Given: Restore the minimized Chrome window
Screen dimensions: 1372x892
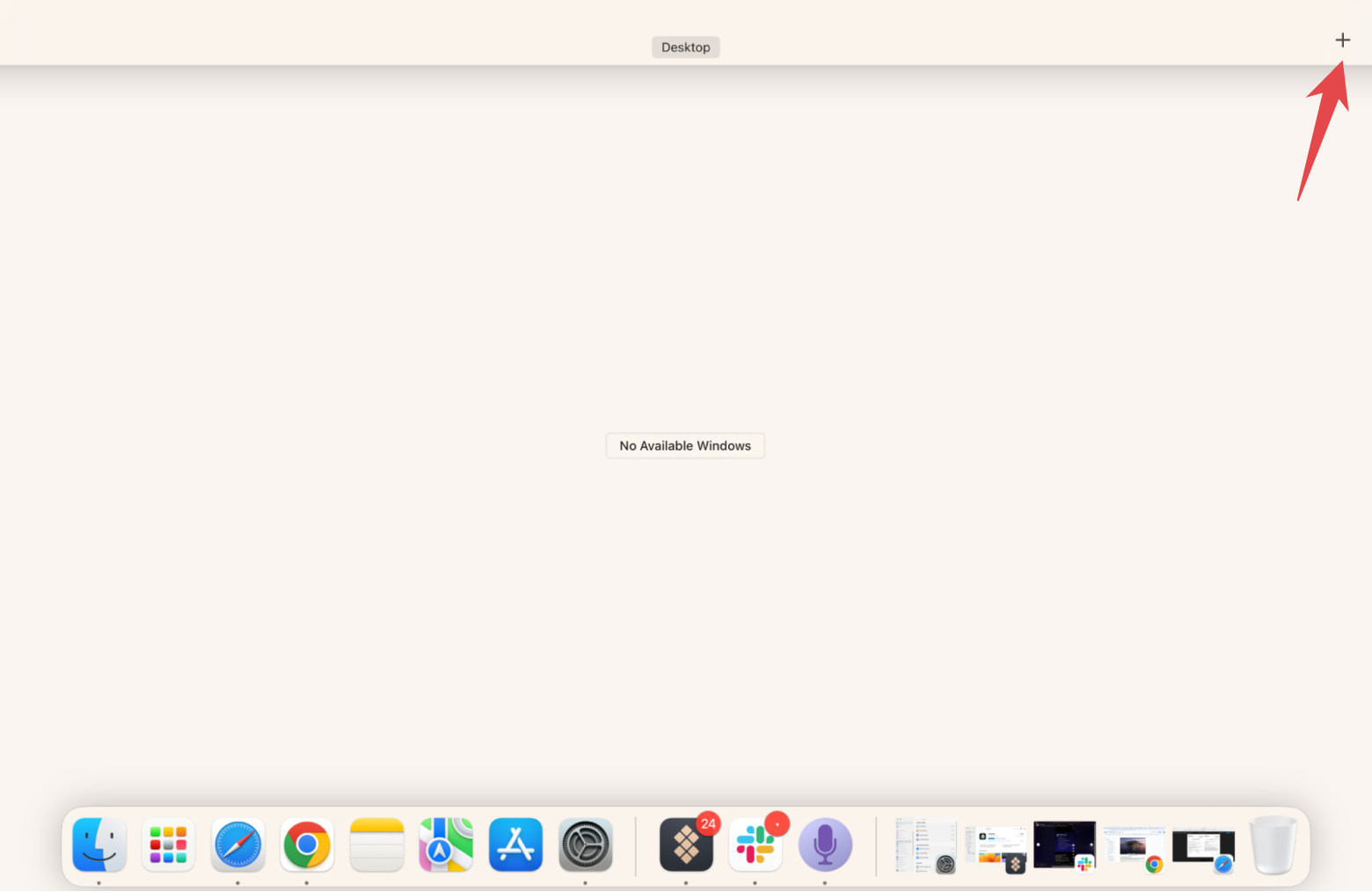Looking at the screenshot, I should 1134,848.
